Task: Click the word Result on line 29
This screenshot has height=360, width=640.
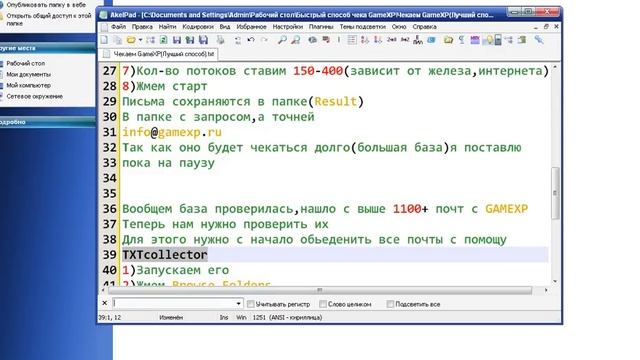Action: pyautogui.click(x=336, y=102)
